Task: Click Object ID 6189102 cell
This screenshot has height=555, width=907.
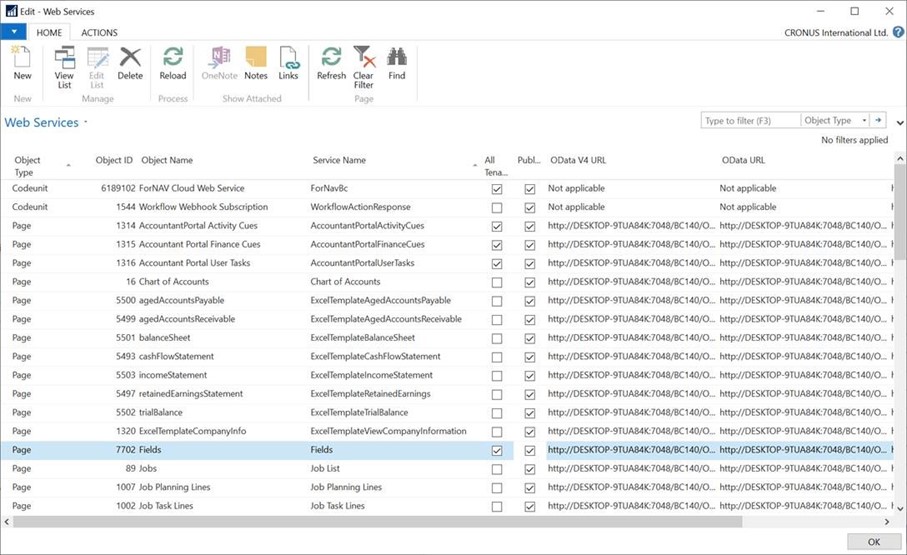Action: 118,188
